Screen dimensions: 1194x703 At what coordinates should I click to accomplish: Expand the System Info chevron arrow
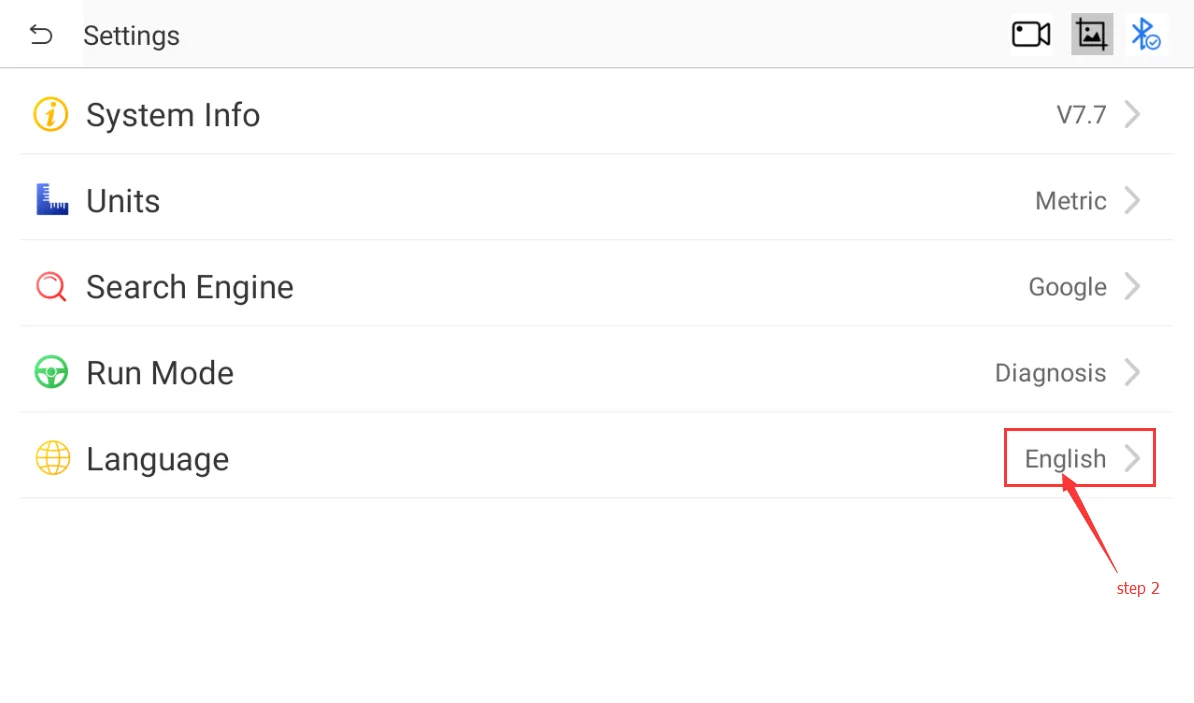[1132, 115]
